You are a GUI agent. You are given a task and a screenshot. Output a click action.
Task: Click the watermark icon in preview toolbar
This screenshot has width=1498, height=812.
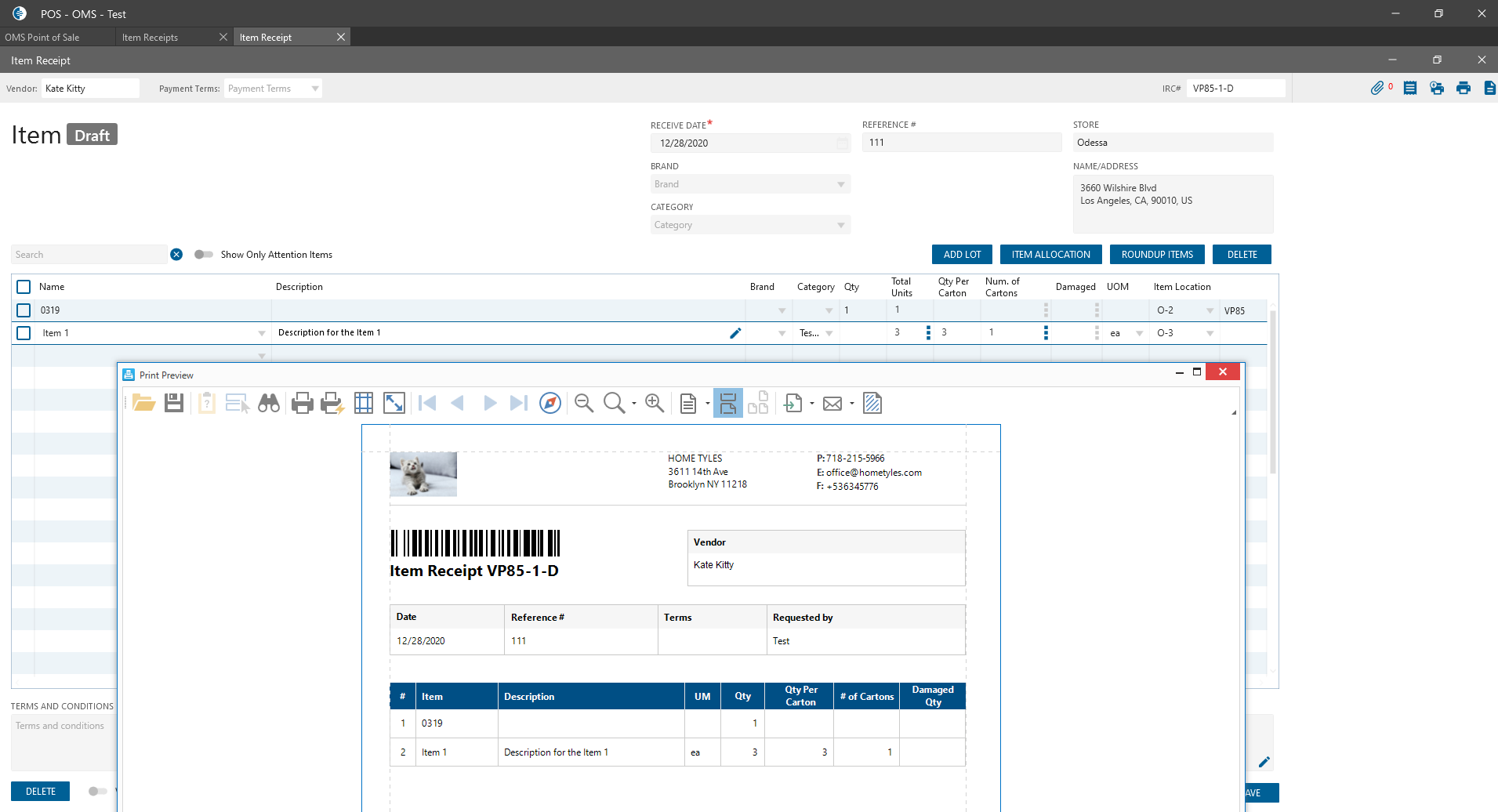tap(872, 403)
